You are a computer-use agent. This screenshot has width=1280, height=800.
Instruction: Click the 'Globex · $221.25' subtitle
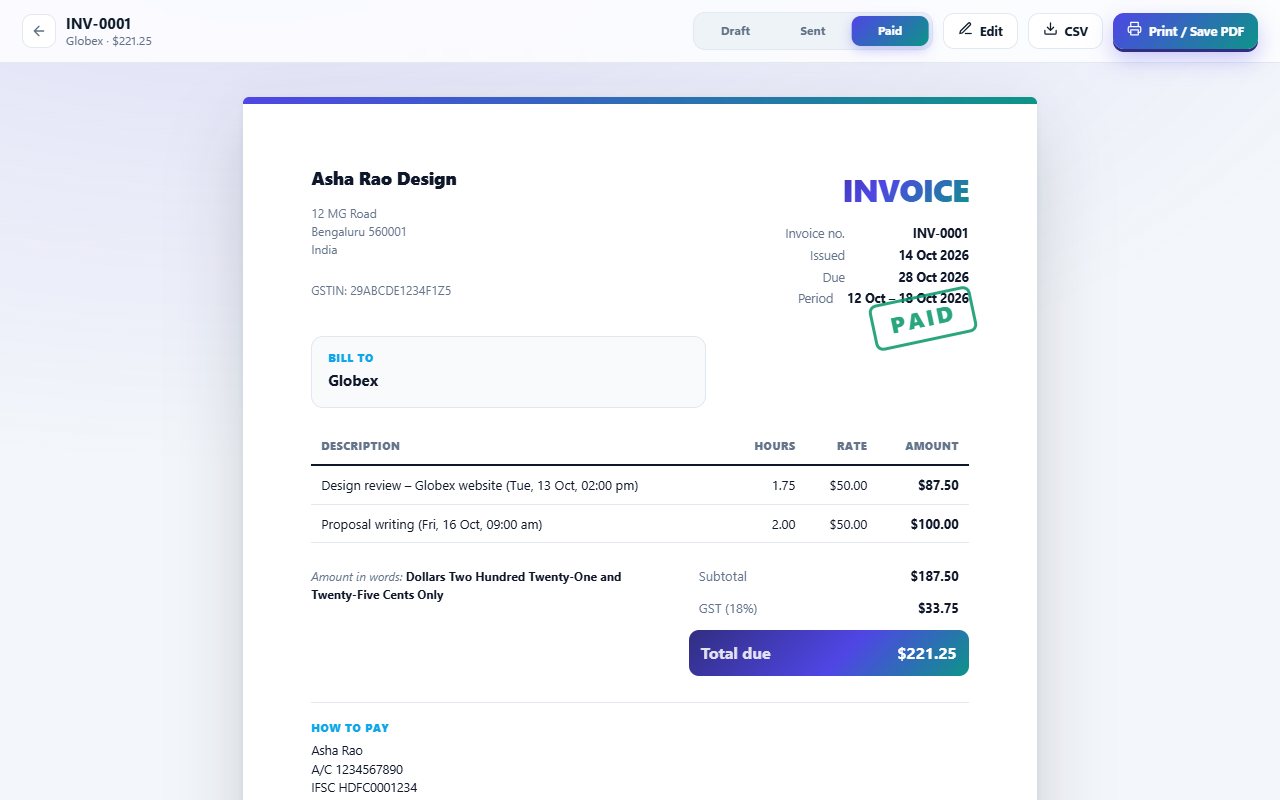click(109, 41)
